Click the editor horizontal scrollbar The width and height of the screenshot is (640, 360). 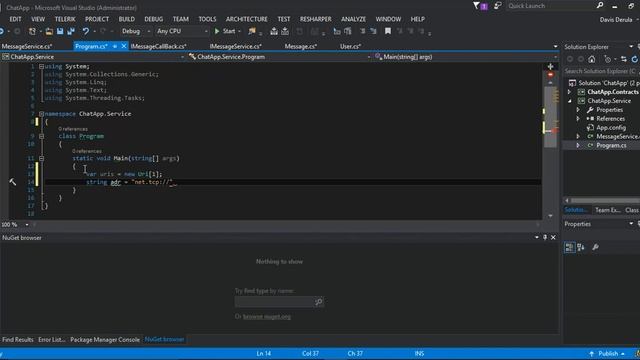[286, 224]
